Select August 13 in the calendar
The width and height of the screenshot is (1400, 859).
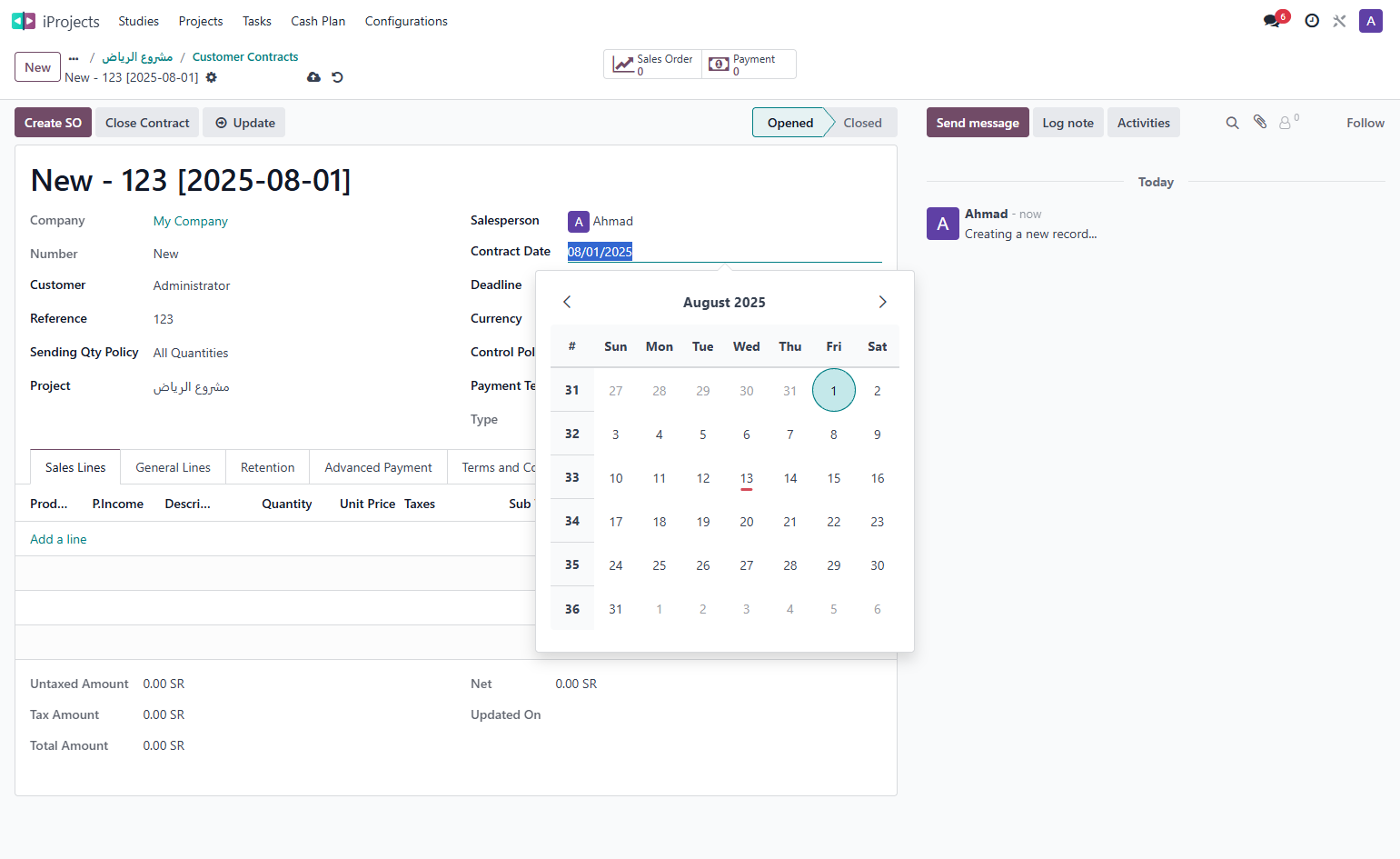746,478
